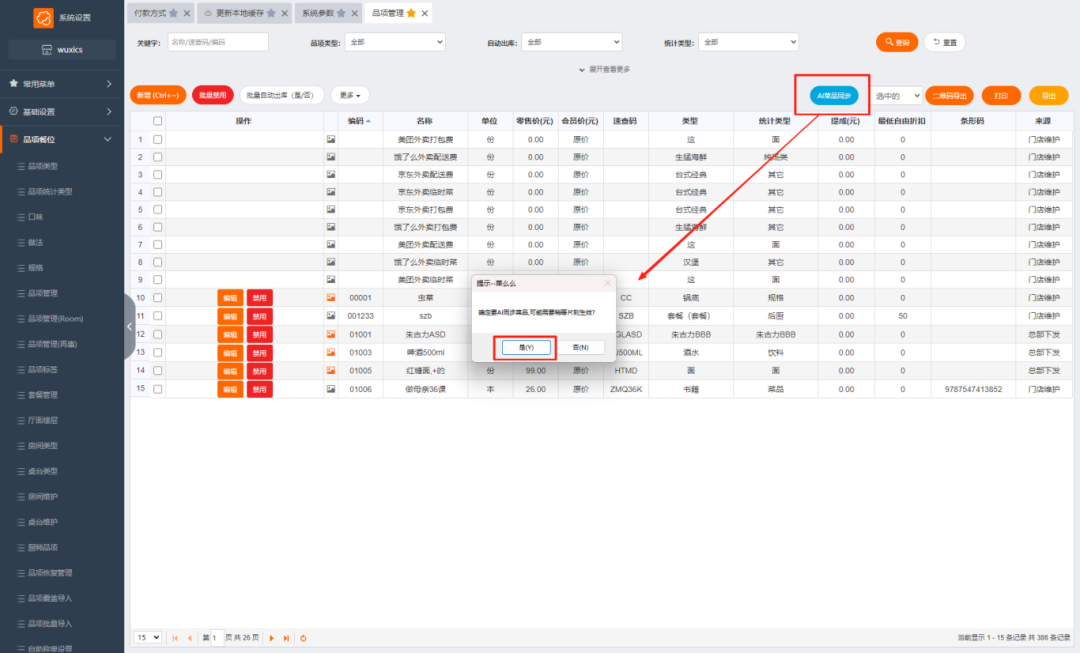Open the 品项类型 dropdown
The height and width of the screenshot is (653, 1080).
click(x=394, y=42)
